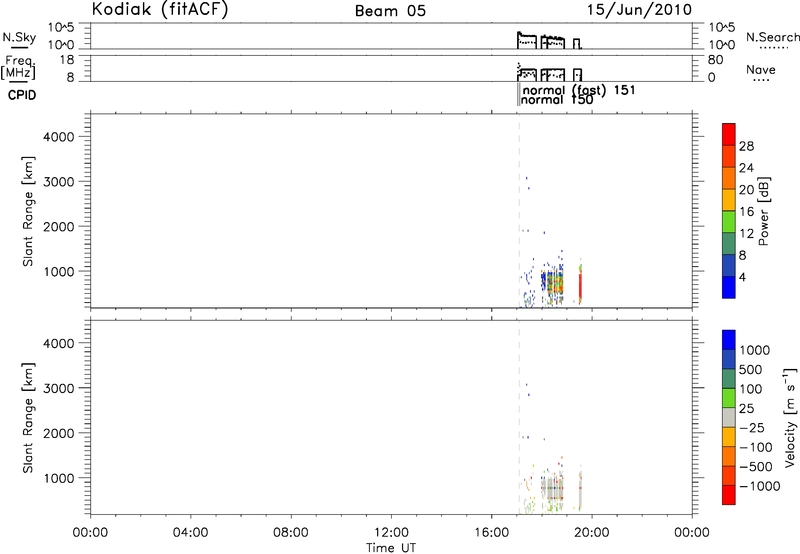
Task: Click the blue top segment of Velocity color bar
Action: click(x=729, y=340)
